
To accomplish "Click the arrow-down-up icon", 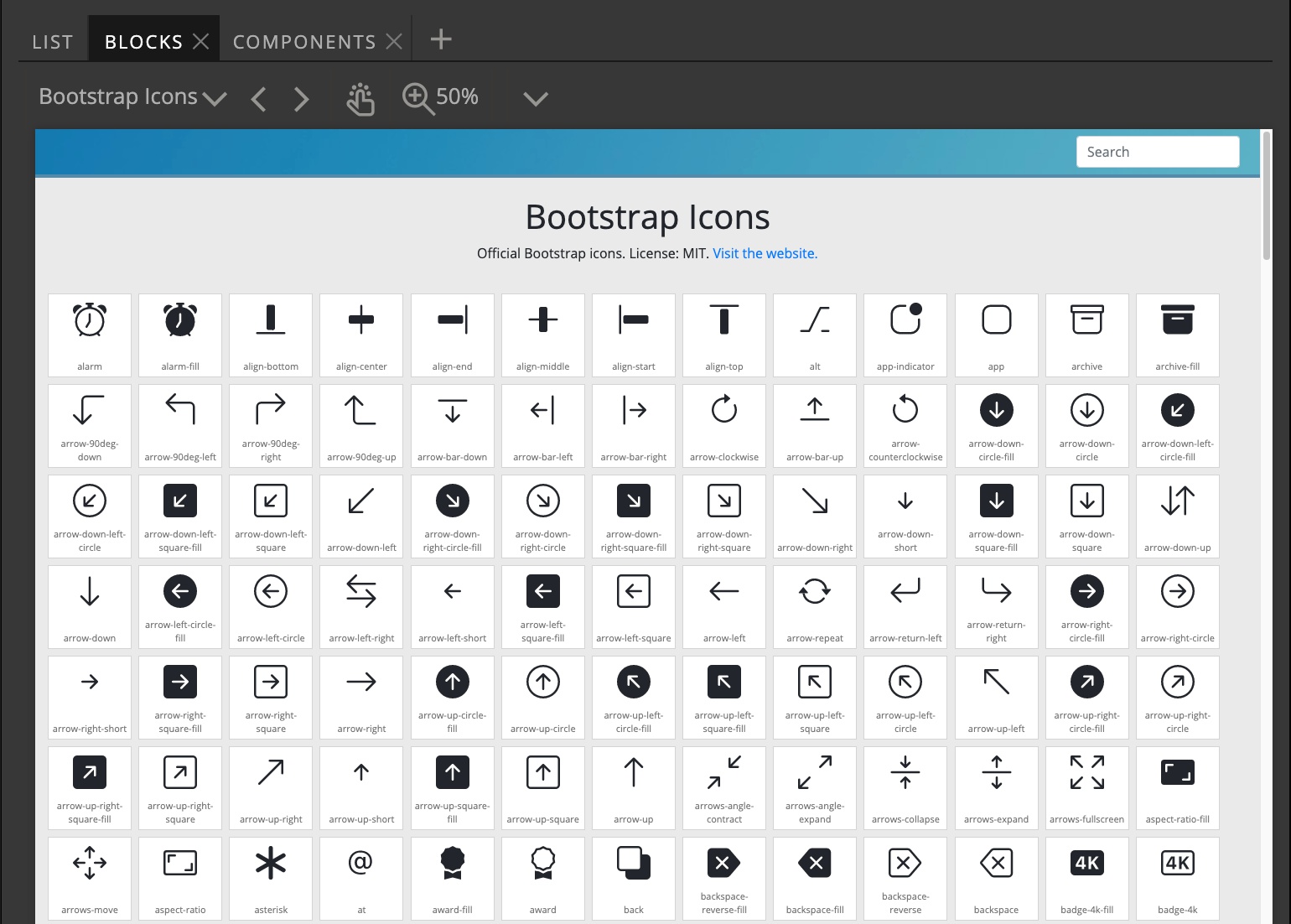I will (x=1178, y=517).
